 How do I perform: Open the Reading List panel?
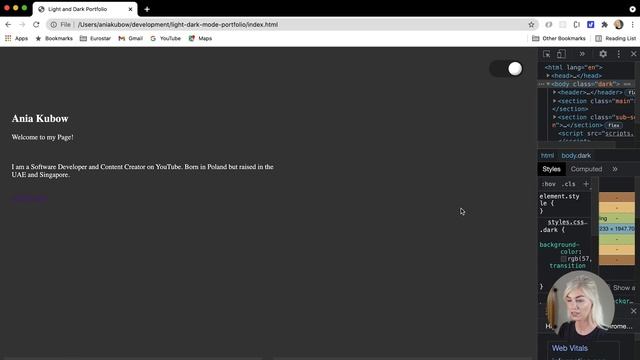(x=616, y=38)
